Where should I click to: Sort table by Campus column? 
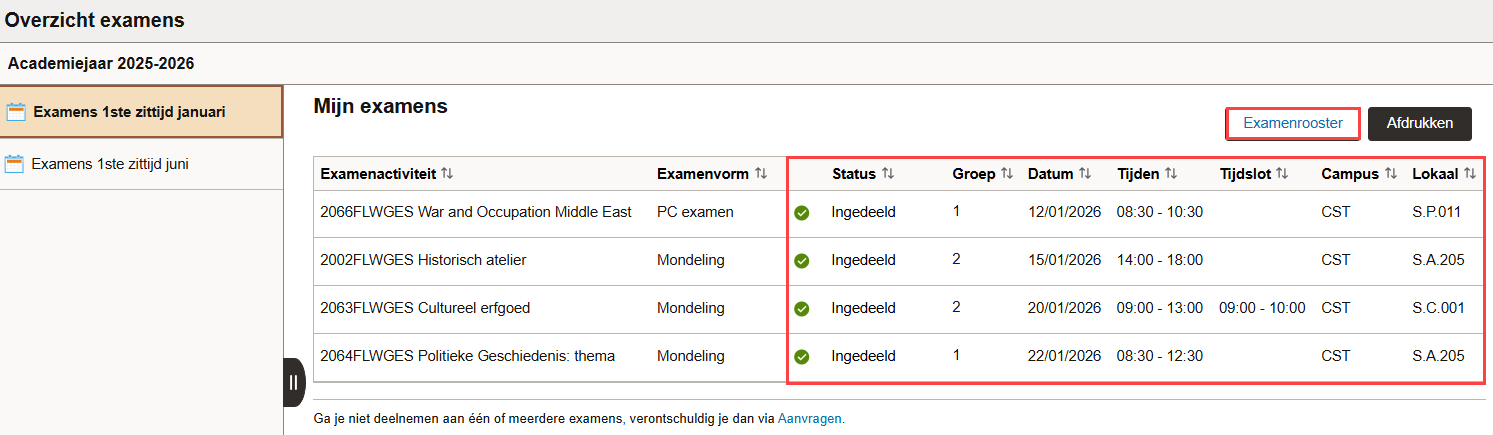(1390, 174)
